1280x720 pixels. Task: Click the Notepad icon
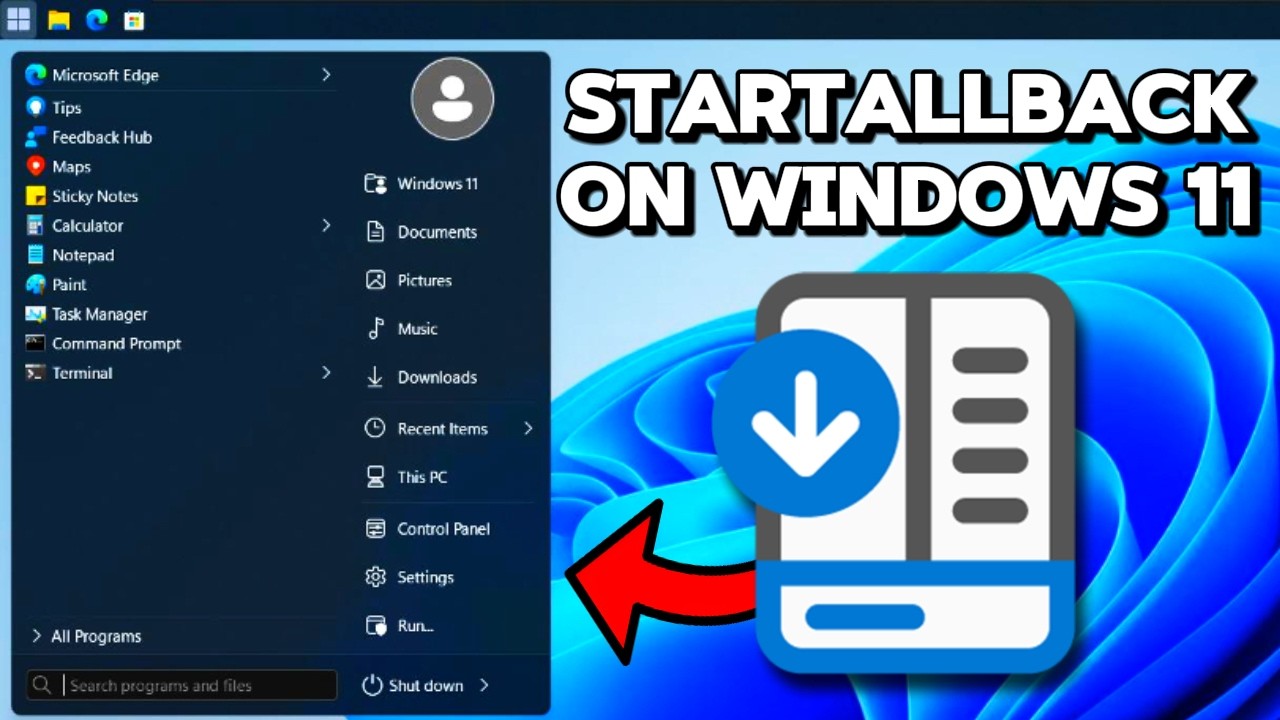pyautogui.click(x=36, y=255)
